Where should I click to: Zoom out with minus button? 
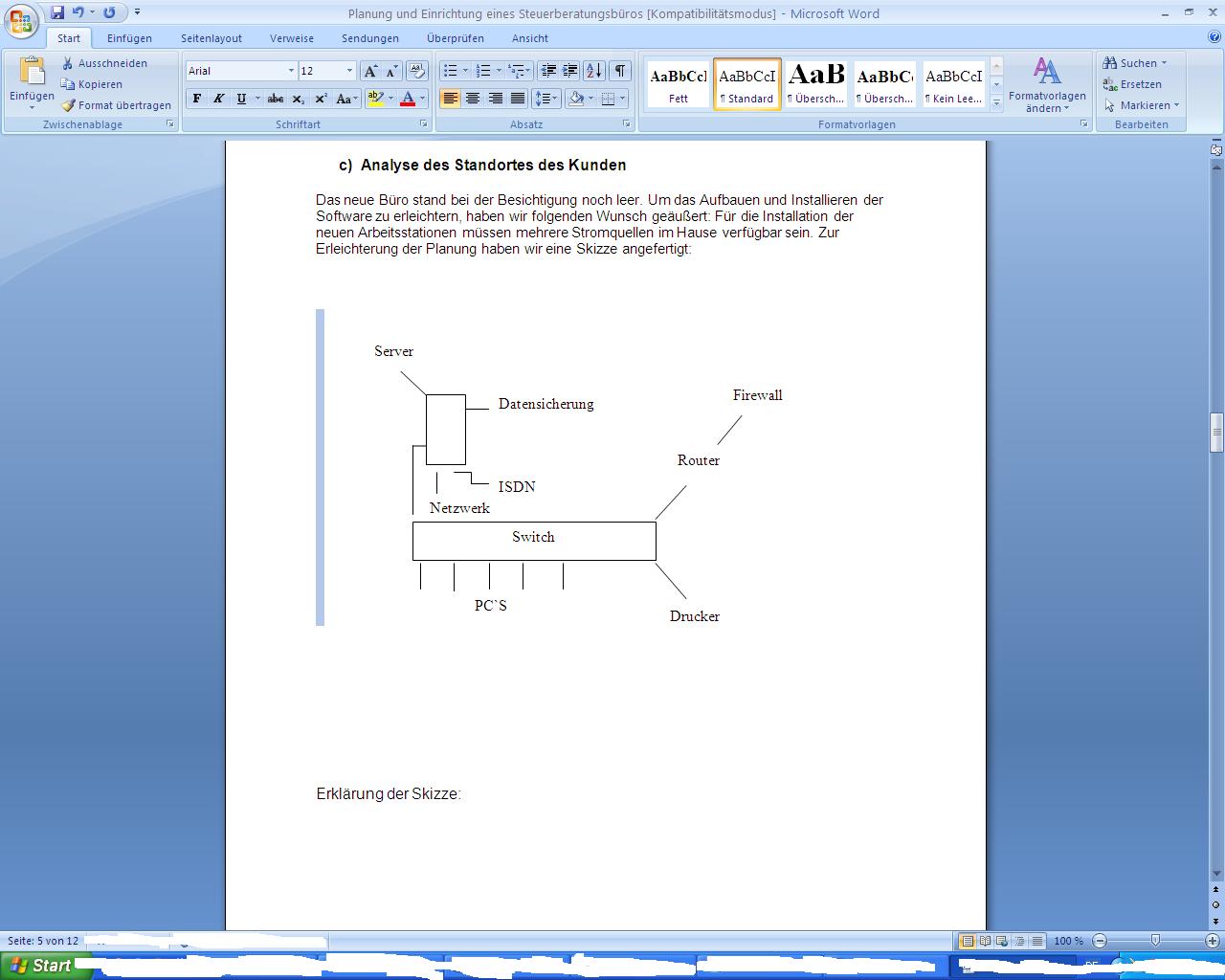(1100, 941)
